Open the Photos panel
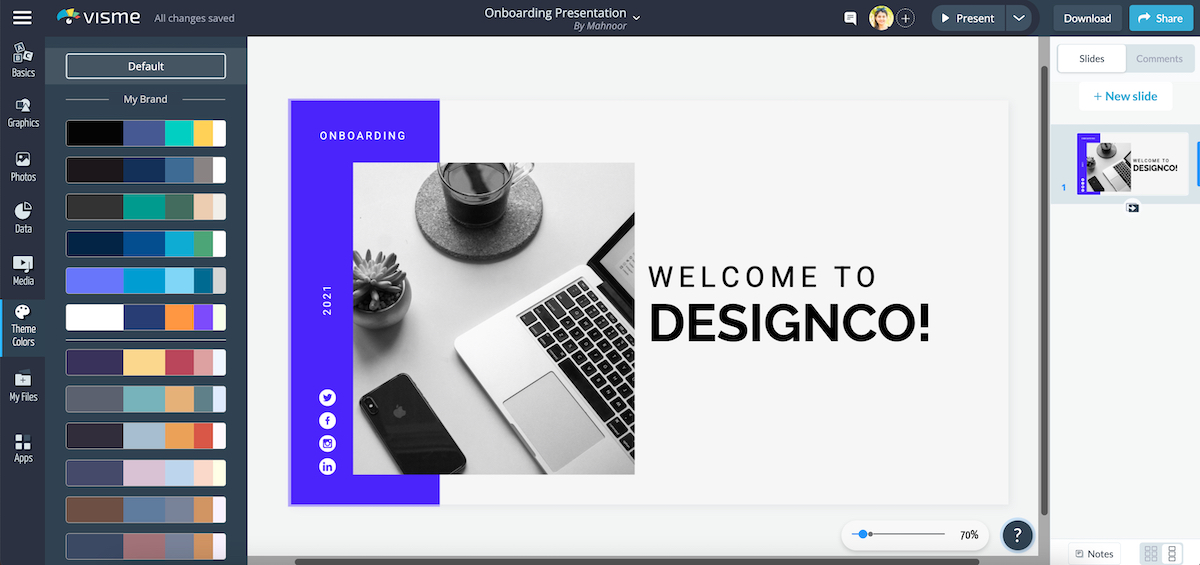Viewport: 1200px width, 565px height. [x=22, y=166]
